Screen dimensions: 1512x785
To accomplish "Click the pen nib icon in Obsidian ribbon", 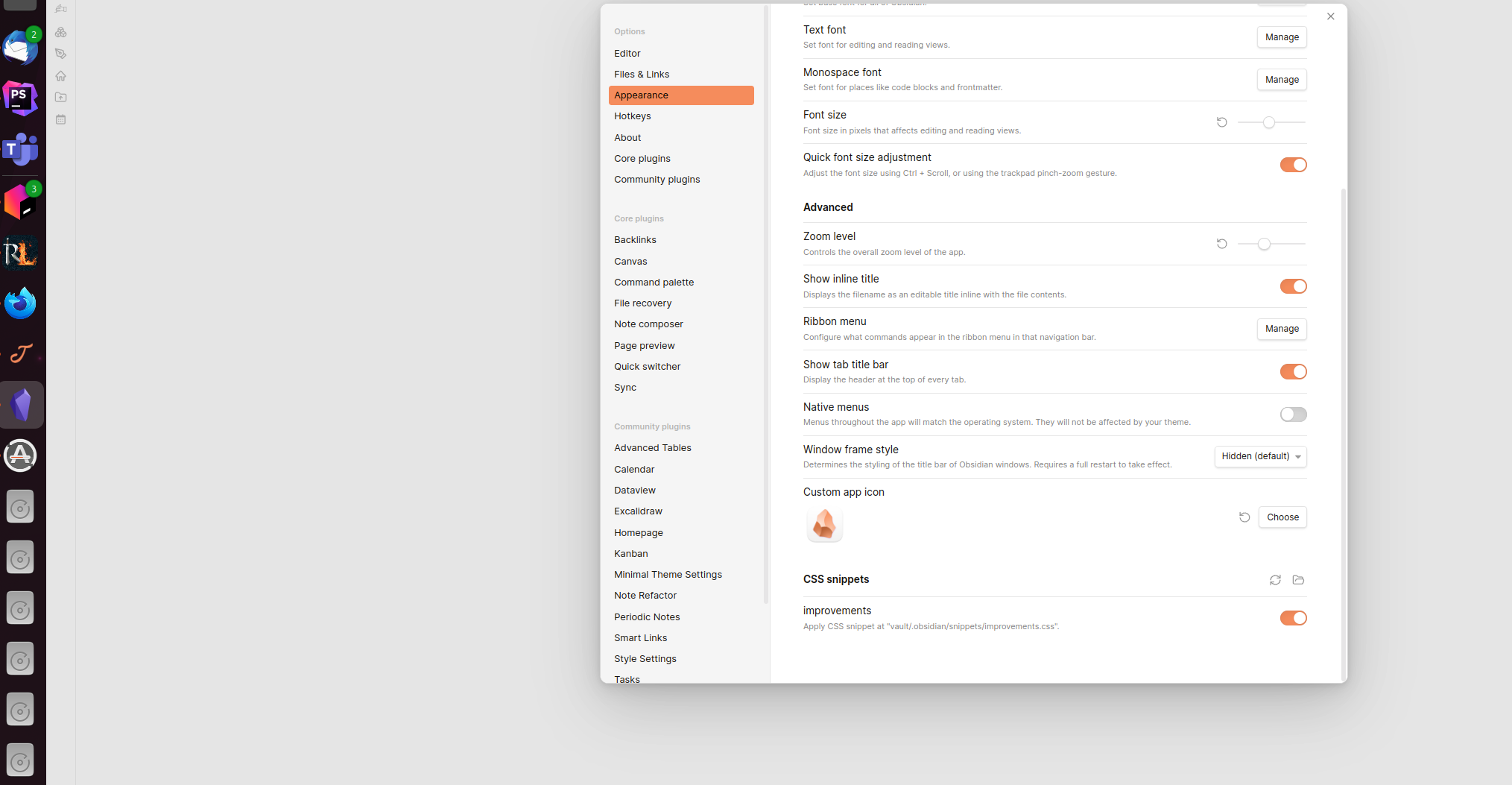I will tap(60, 54).
